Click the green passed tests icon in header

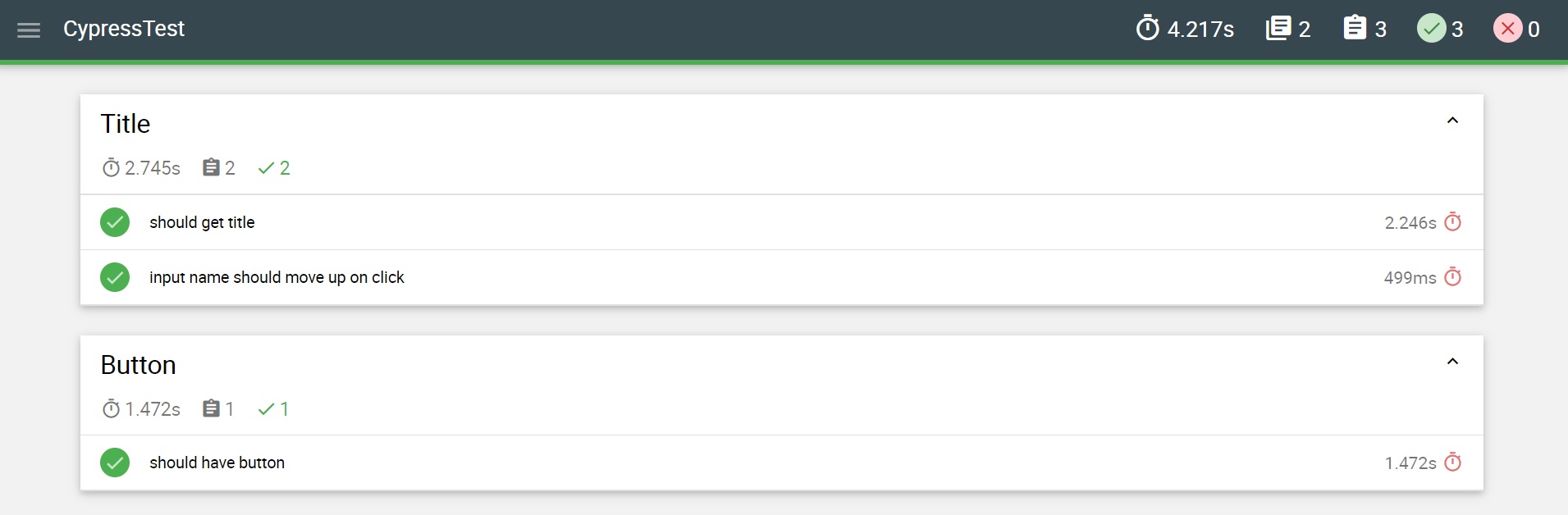1431,29
